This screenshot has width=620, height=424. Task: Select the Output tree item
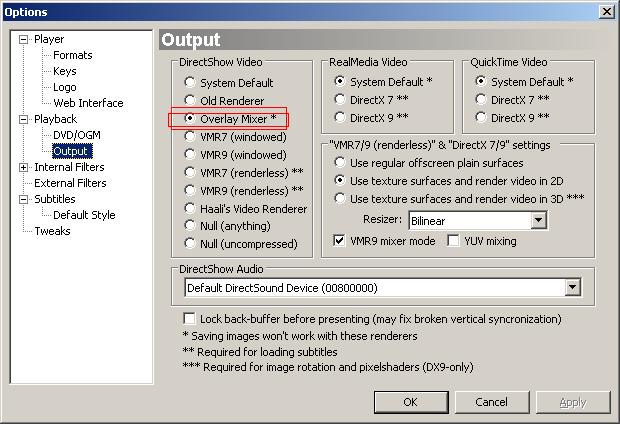72,151
